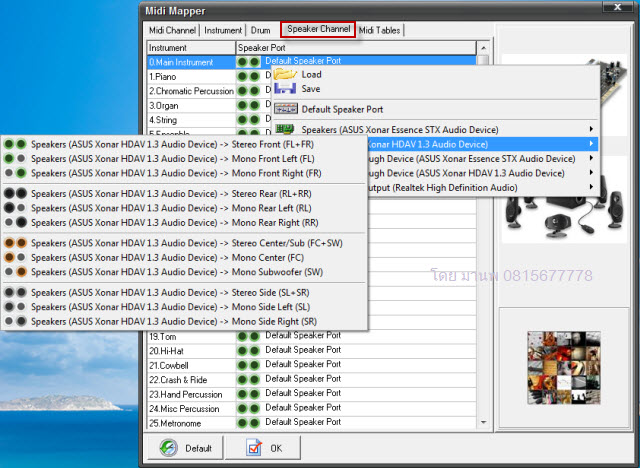
Task: Click speaker dots icon for Mono Rear Right
Action: click(x=15, y=222)
